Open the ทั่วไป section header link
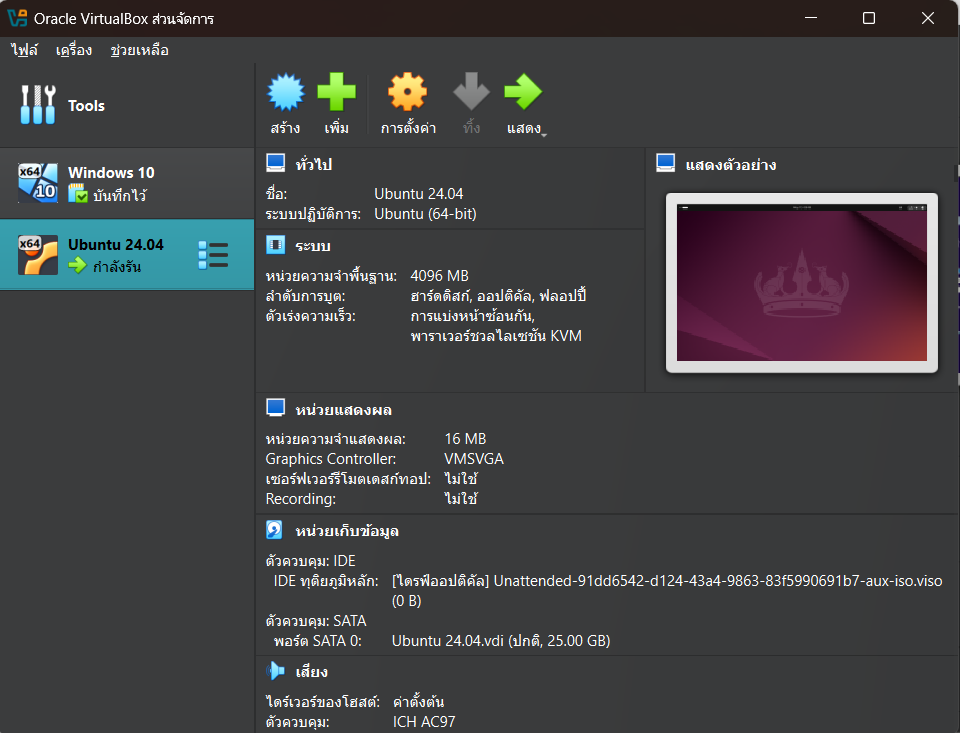This screenshot has height=733, width=960. pos(313,164)
